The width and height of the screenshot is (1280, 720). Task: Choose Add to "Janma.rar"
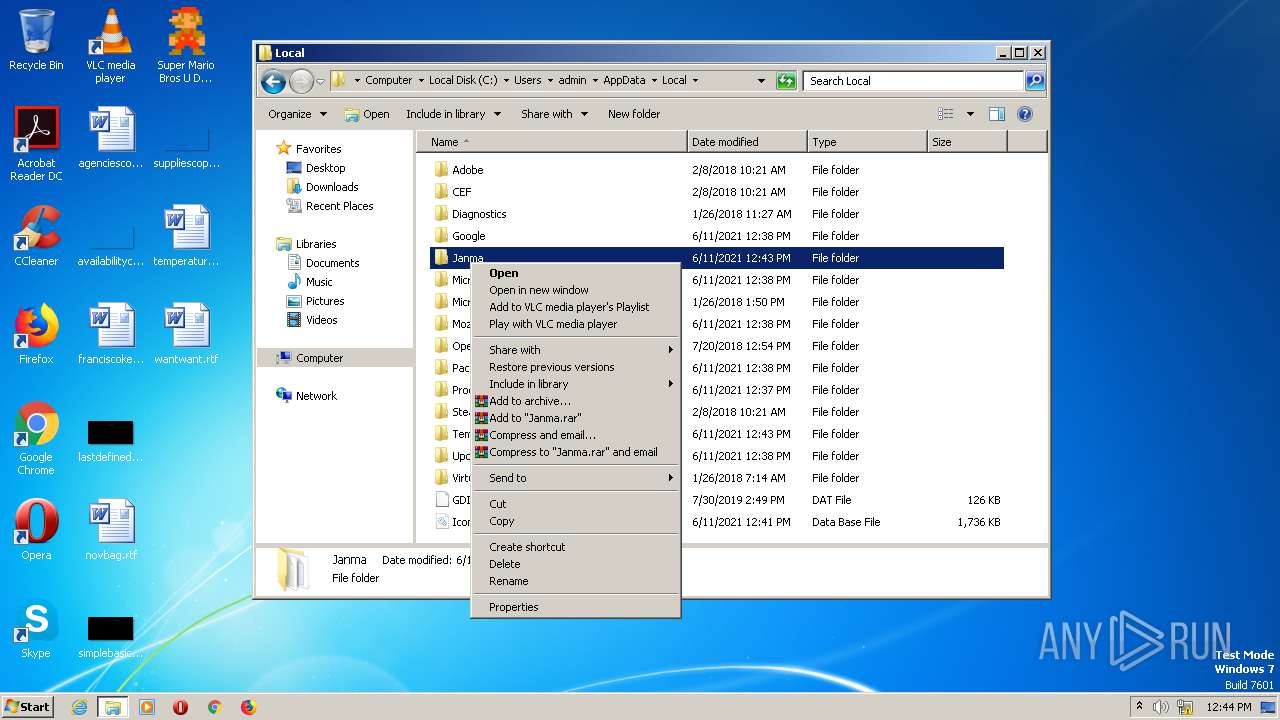coord(576,418)
